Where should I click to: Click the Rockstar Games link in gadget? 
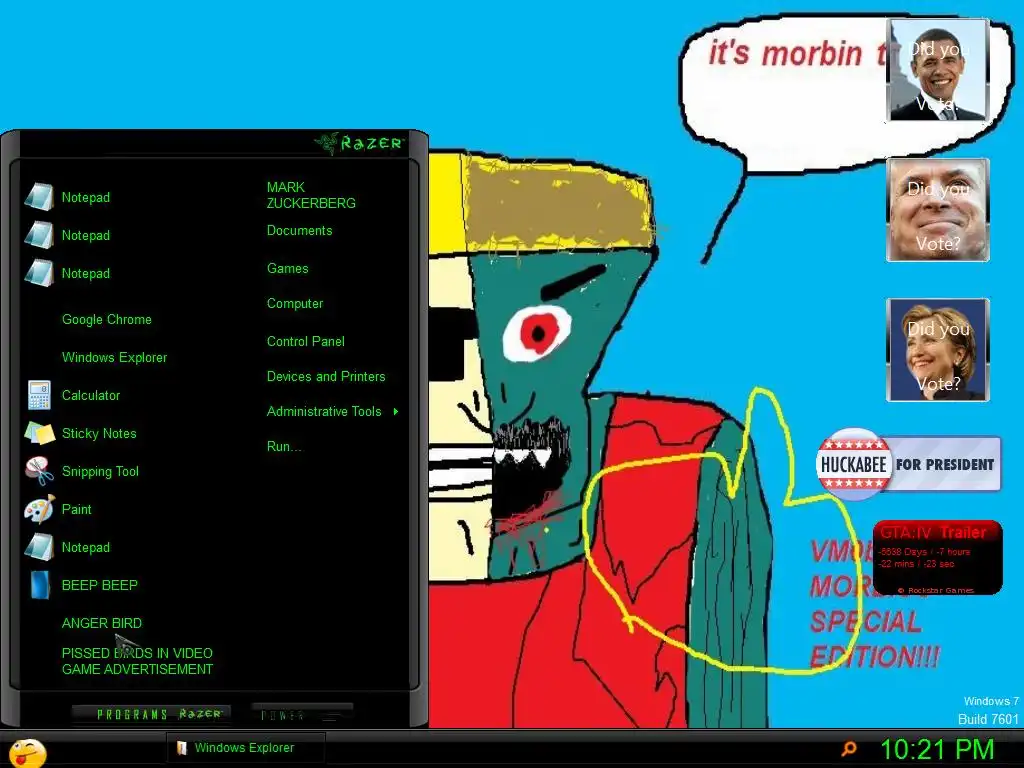(936, 590)
